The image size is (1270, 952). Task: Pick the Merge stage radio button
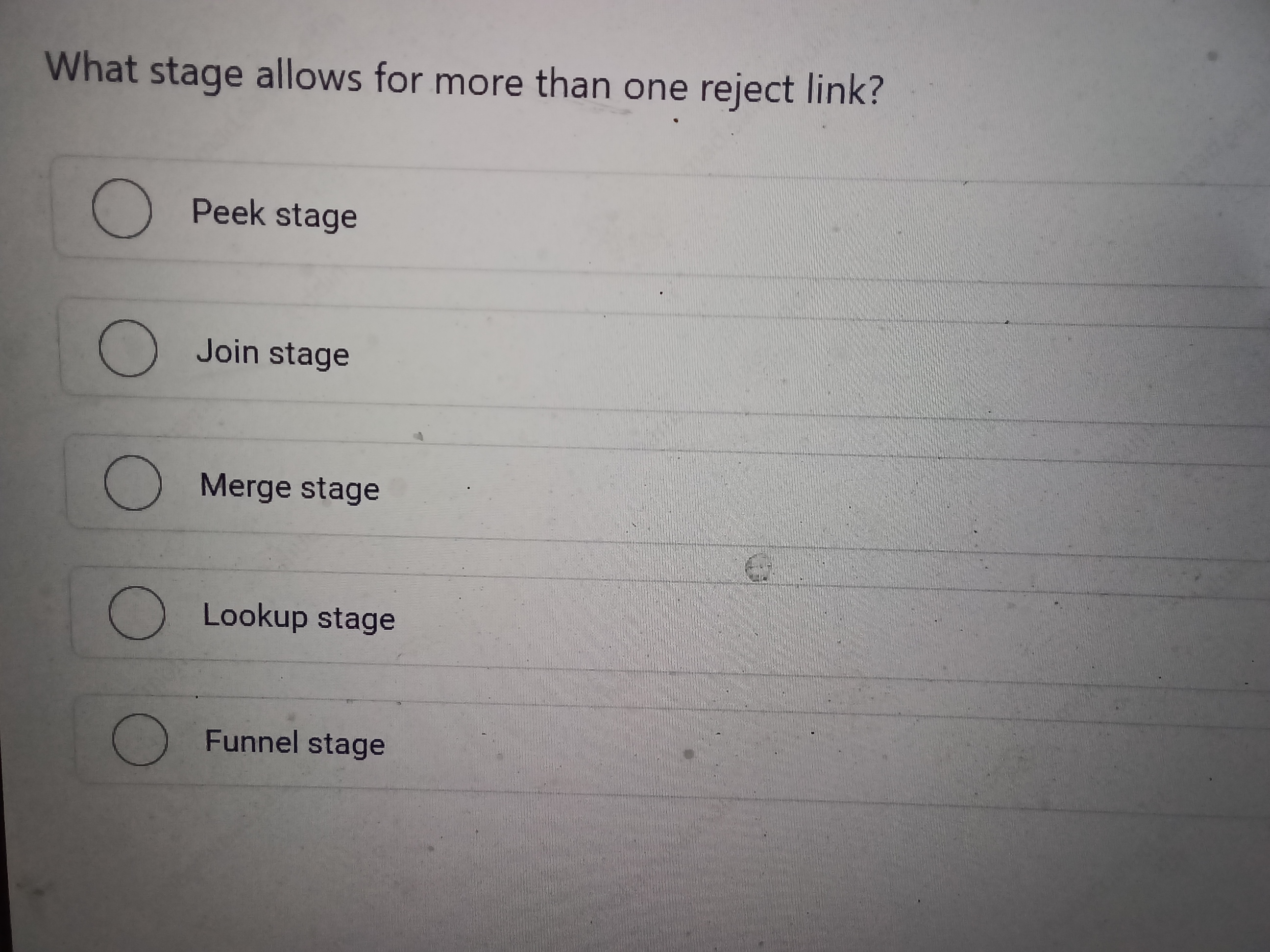(133, 482)
